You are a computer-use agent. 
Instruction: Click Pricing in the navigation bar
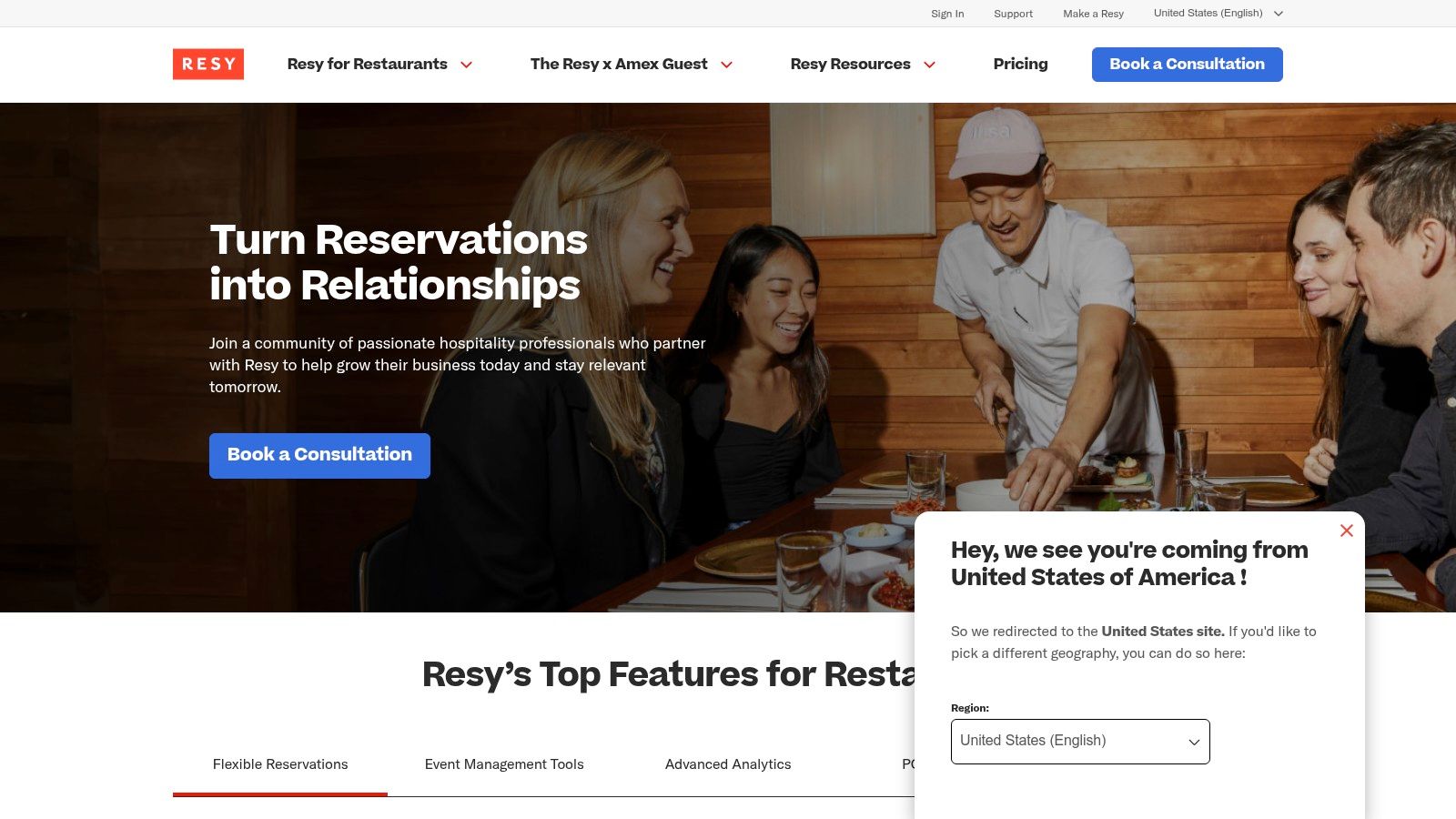pos(1020,65)
